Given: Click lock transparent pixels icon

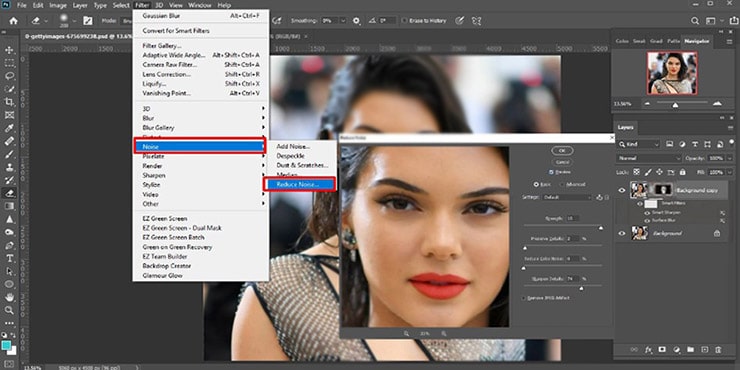Looking at the screenshot, I should pyautogui.click(x=637, y=172).
